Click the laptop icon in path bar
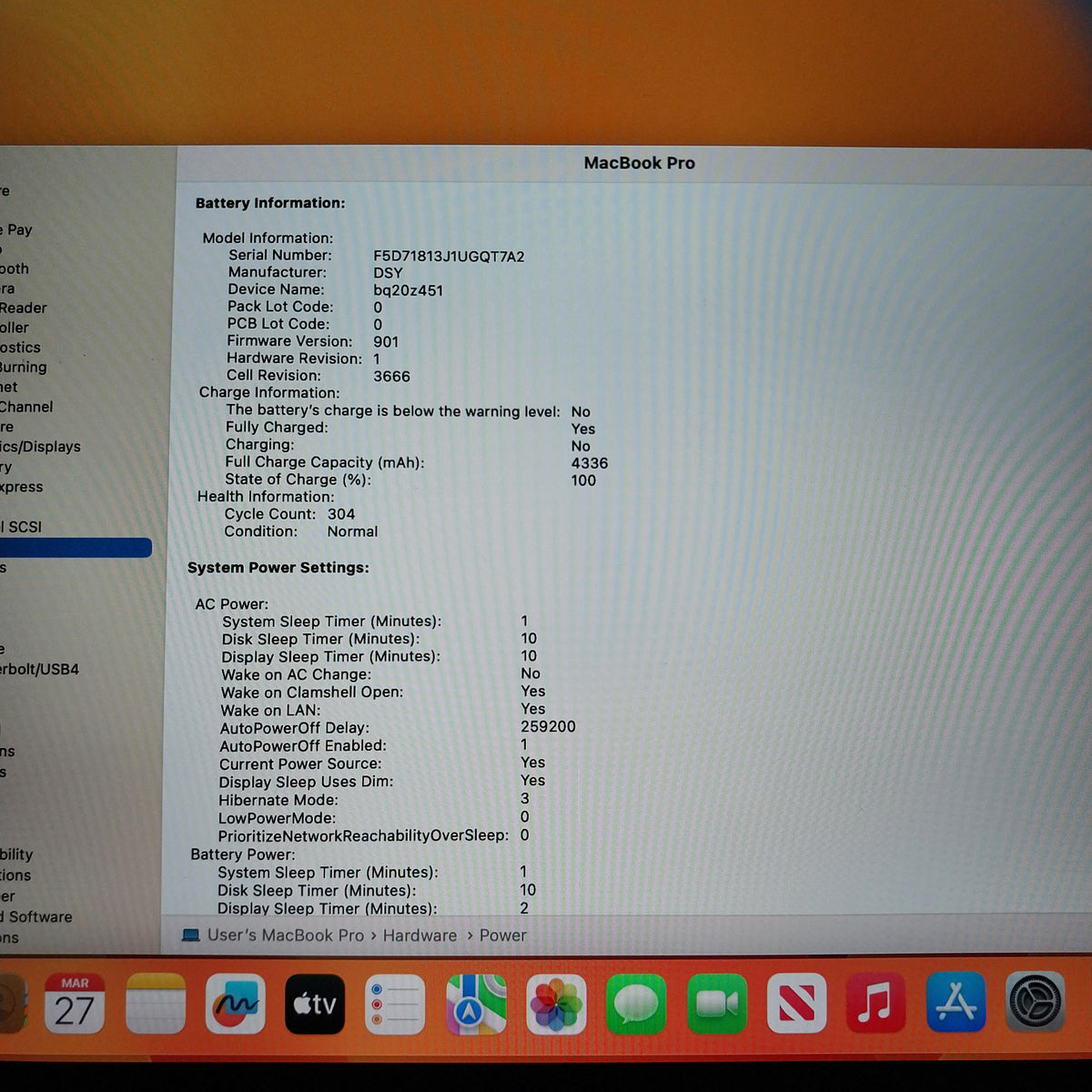 (x=190, y=935)
